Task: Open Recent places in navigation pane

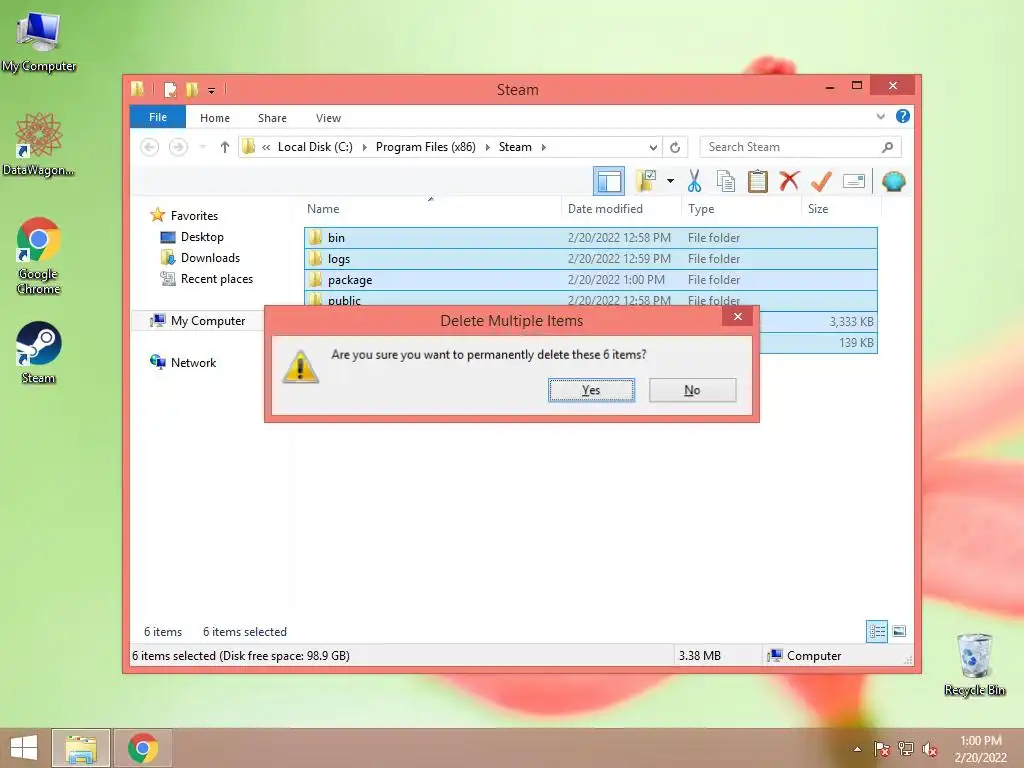Action: coord(216,279)
